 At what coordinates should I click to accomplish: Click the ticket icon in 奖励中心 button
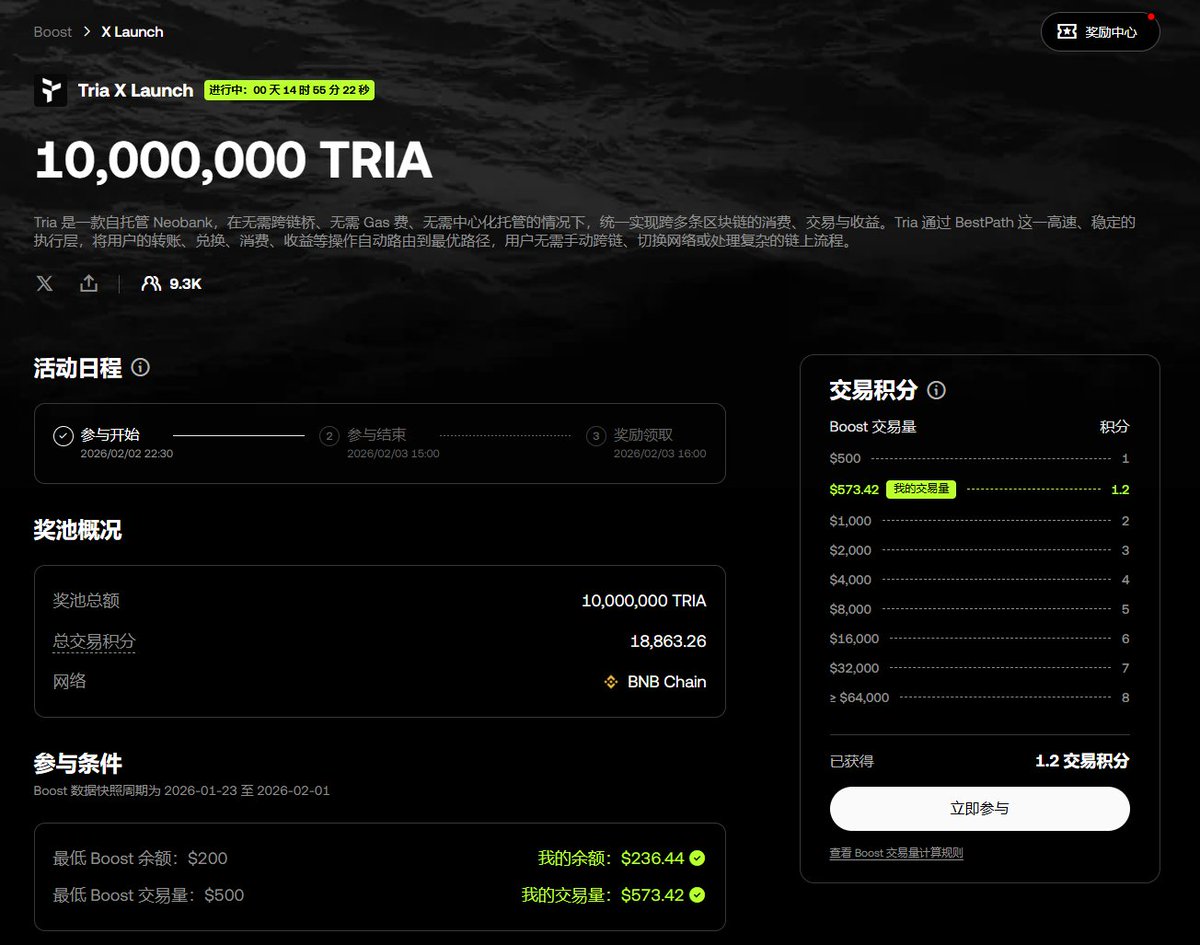1067,32
